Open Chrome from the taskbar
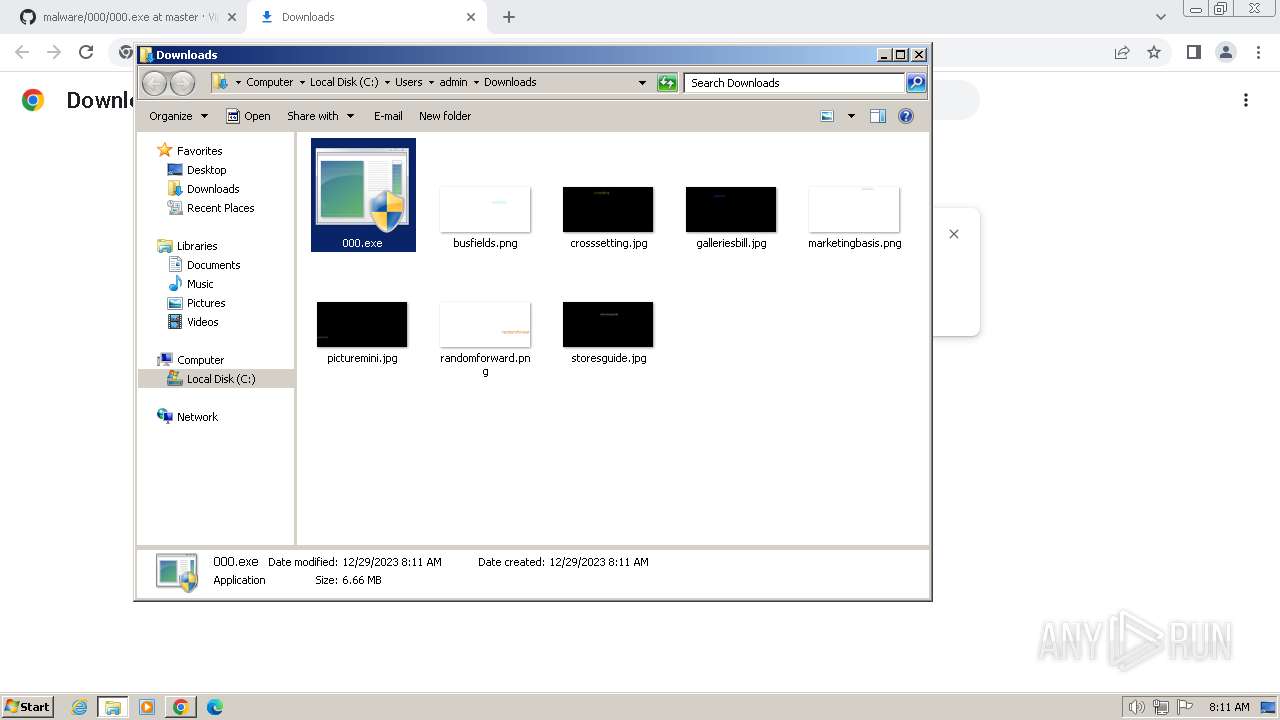The image size is (1280, 720). [x=180, y=707]
